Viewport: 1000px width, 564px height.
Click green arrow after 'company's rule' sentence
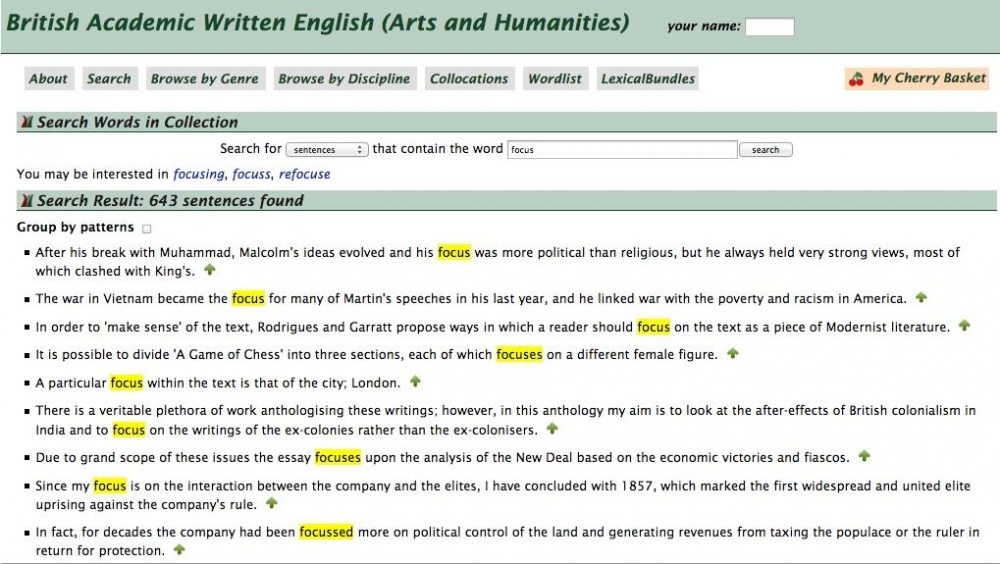tap(272, 503)
